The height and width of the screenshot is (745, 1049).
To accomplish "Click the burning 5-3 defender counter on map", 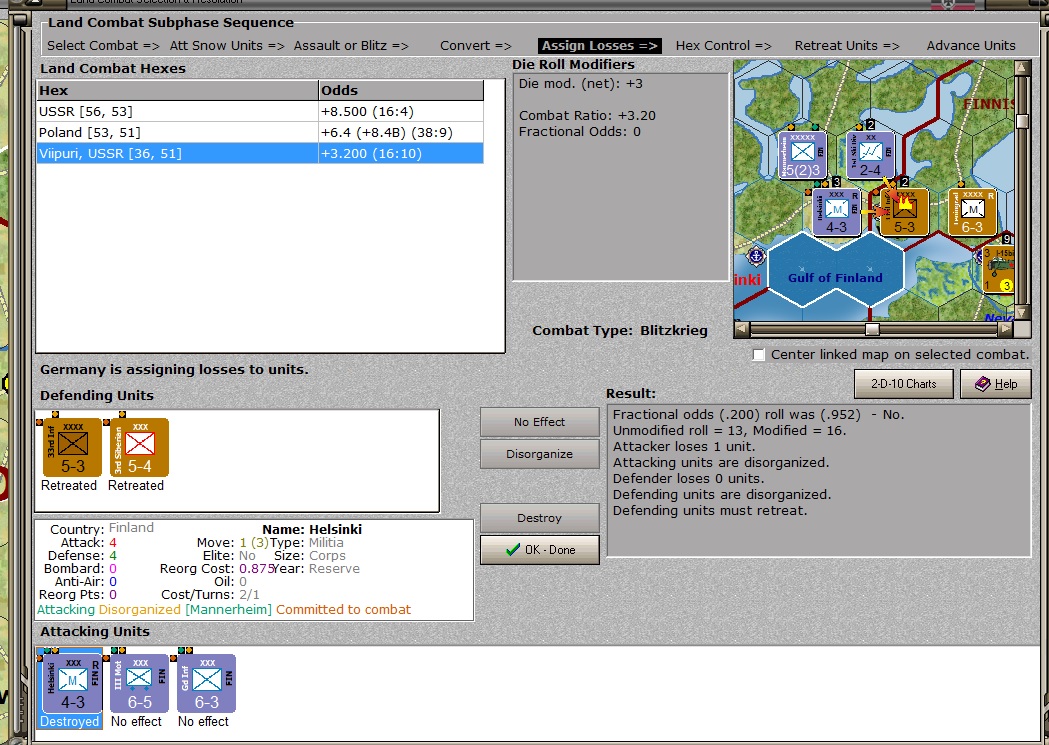I will pyautogui.click(x=904, y=212).
